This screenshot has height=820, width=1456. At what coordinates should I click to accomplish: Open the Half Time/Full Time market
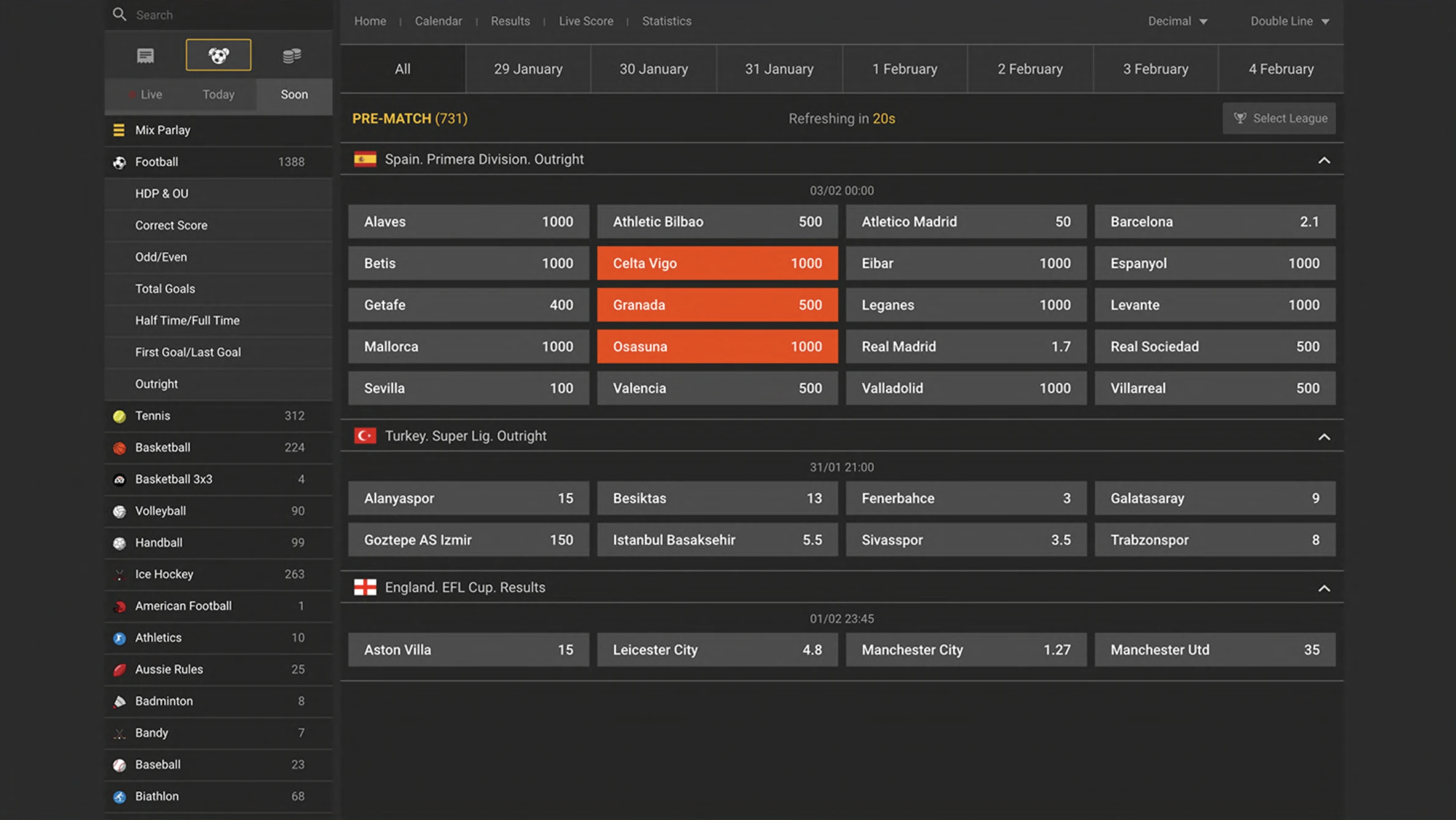pyautogui.click(x=218, y=320)
